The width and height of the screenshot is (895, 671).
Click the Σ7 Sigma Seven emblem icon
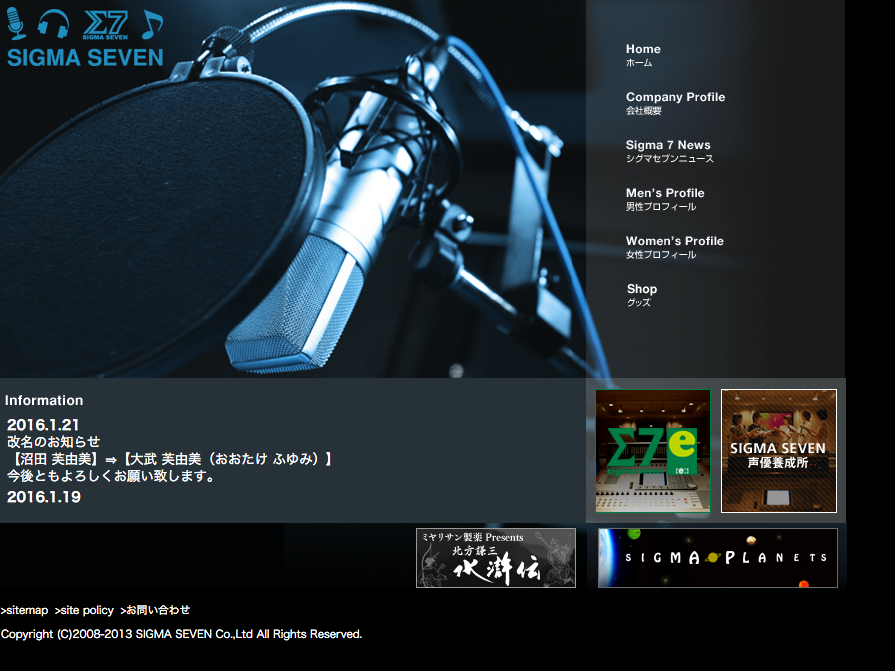coord(105,24)
